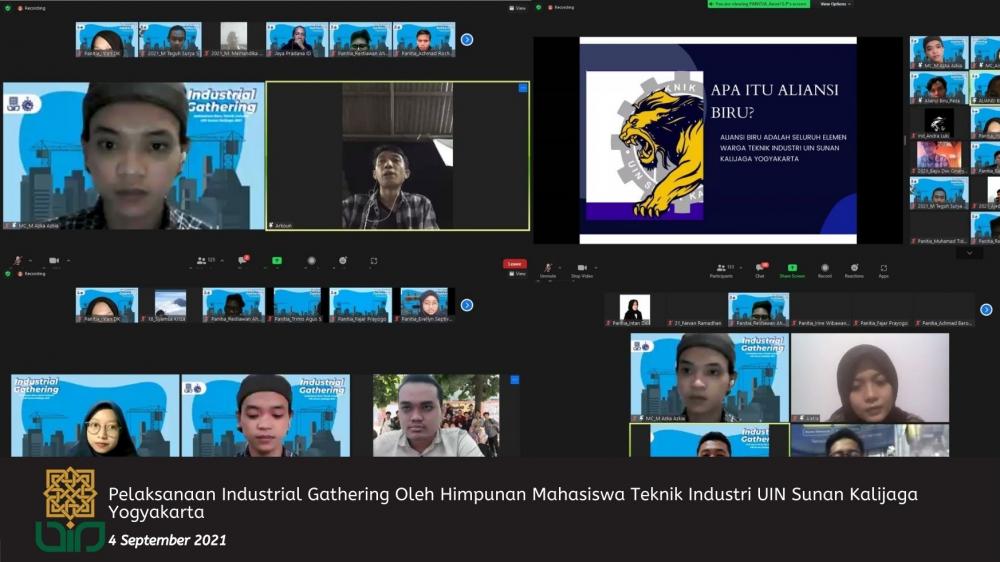Open chat icon in the window with Arkoun speaking
Viewport: 1000px width, 562px height.
(x=242, y=260)
